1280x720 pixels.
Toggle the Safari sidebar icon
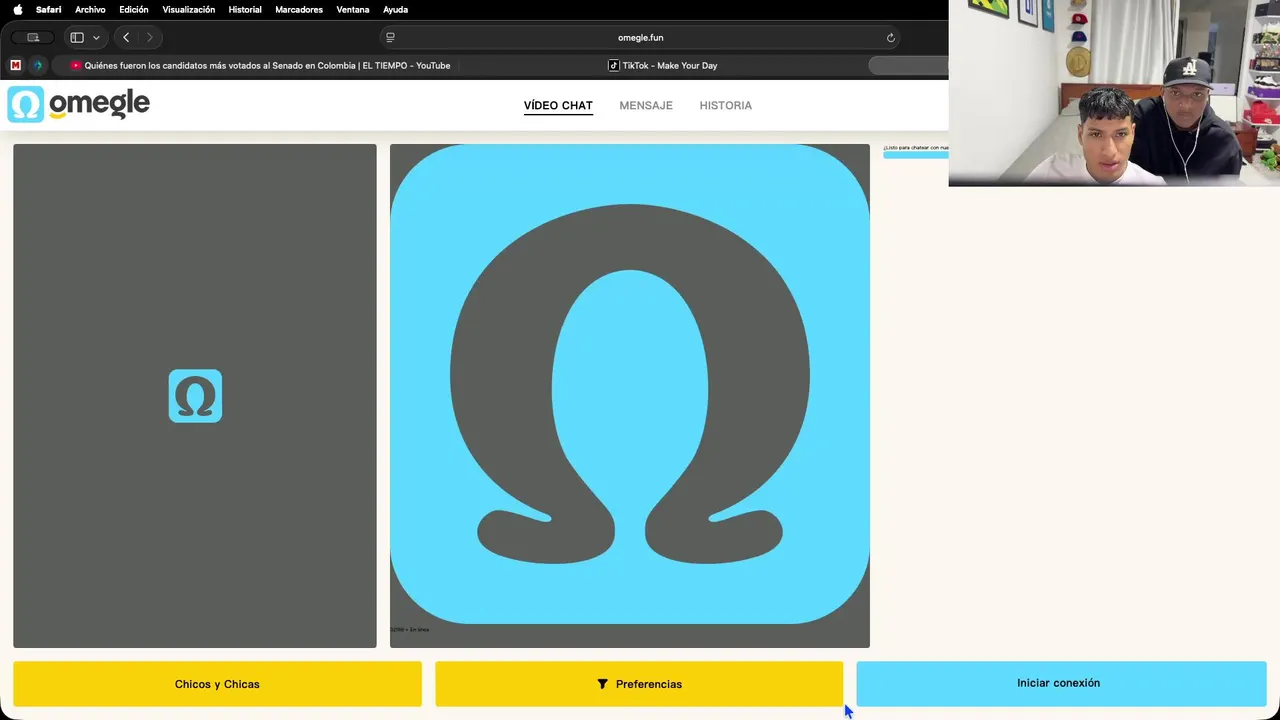(77, 37)
